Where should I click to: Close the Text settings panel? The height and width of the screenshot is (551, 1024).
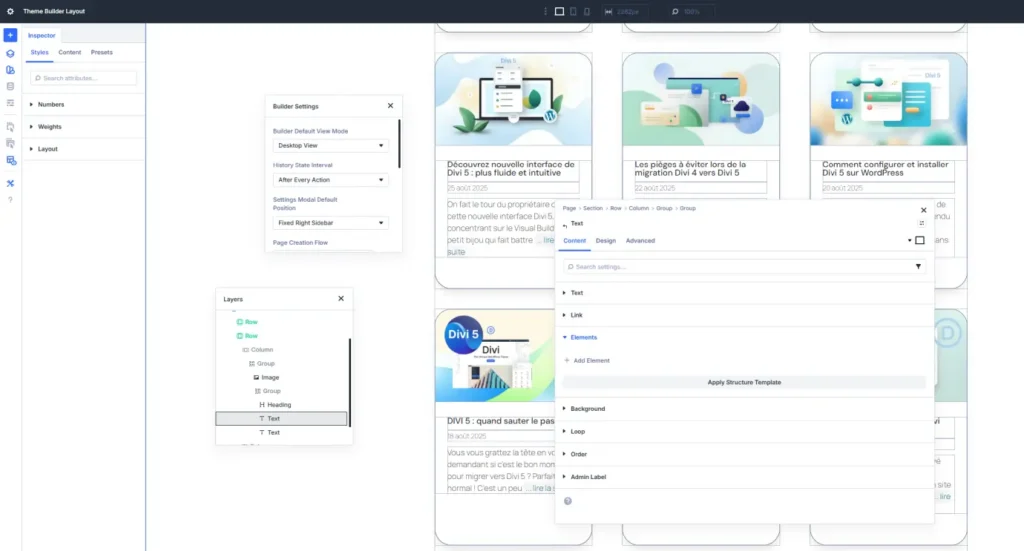point(923,210)
